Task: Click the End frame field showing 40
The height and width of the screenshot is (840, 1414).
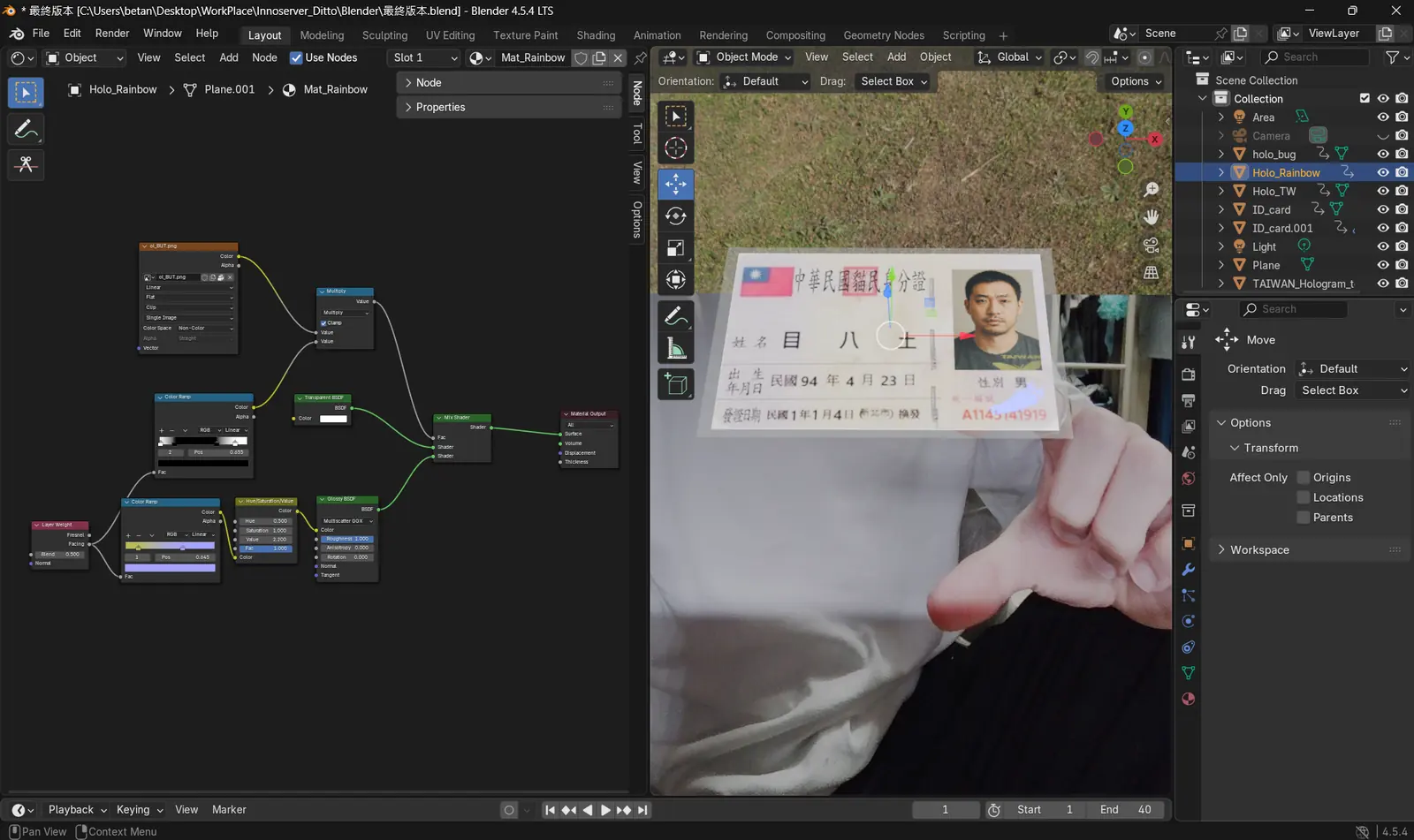Action: (1126, 810)
